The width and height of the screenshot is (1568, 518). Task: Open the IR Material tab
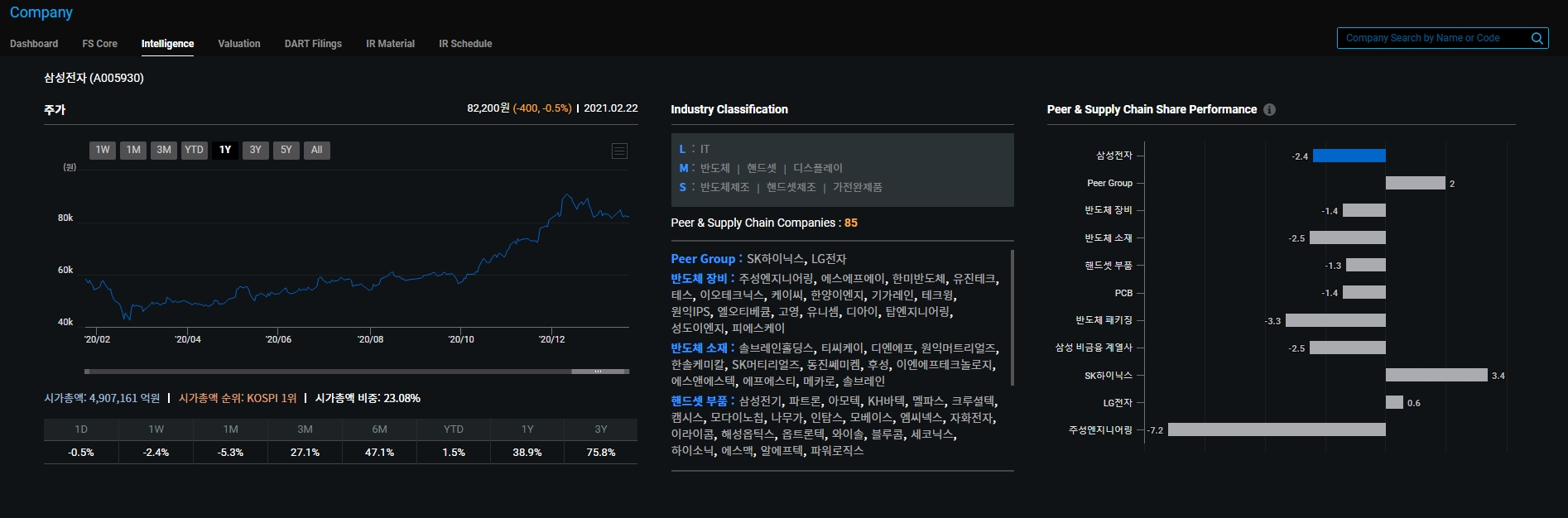pos(391,44)
